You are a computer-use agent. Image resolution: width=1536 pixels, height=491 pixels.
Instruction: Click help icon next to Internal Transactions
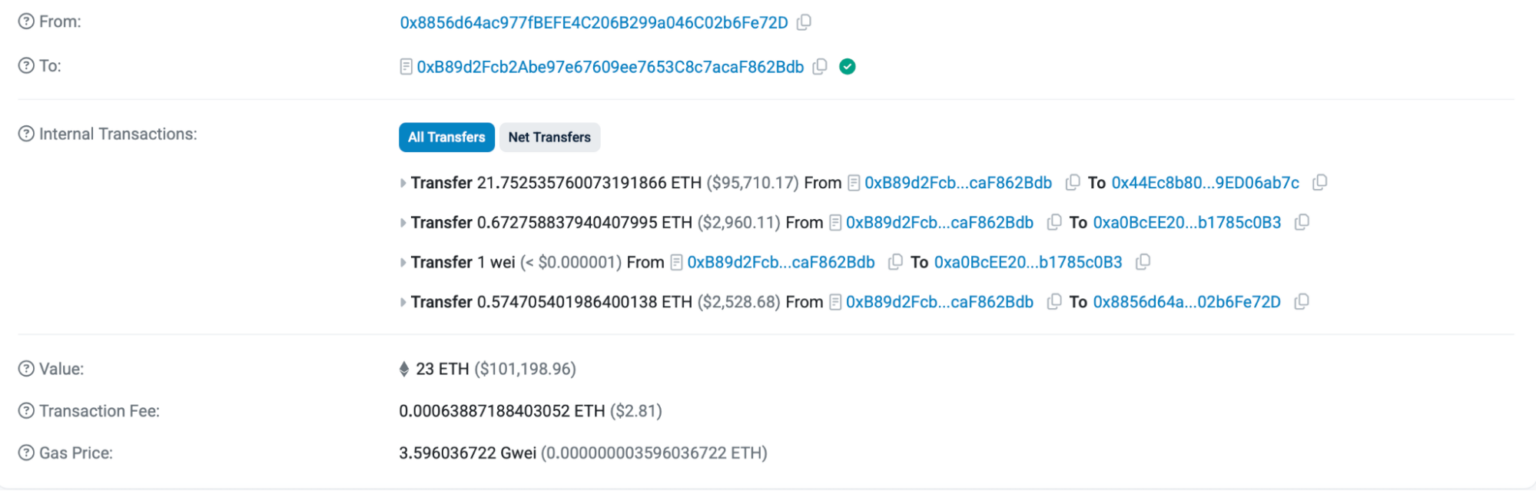coord(26,134)
